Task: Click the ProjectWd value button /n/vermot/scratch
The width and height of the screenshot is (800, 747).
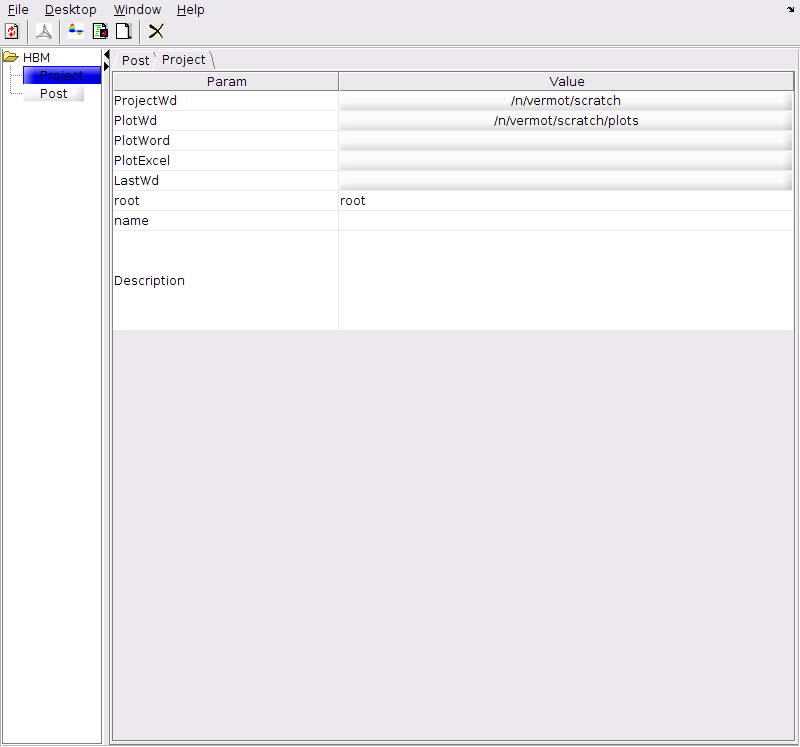Action: tap(565, 101)
